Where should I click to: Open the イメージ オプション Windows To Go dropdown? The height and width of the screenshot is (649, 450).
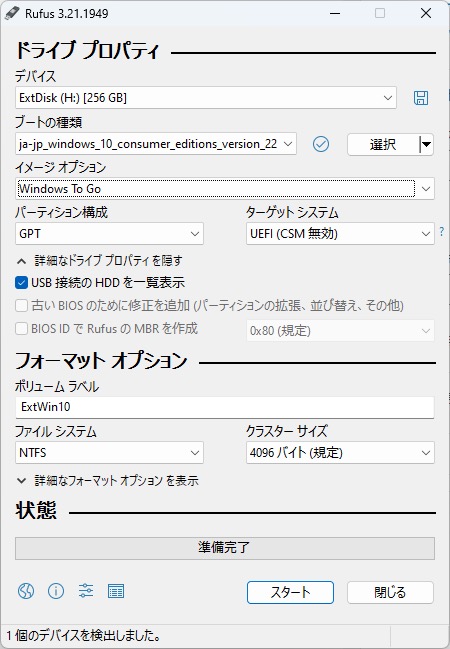[x=225, y=189]
